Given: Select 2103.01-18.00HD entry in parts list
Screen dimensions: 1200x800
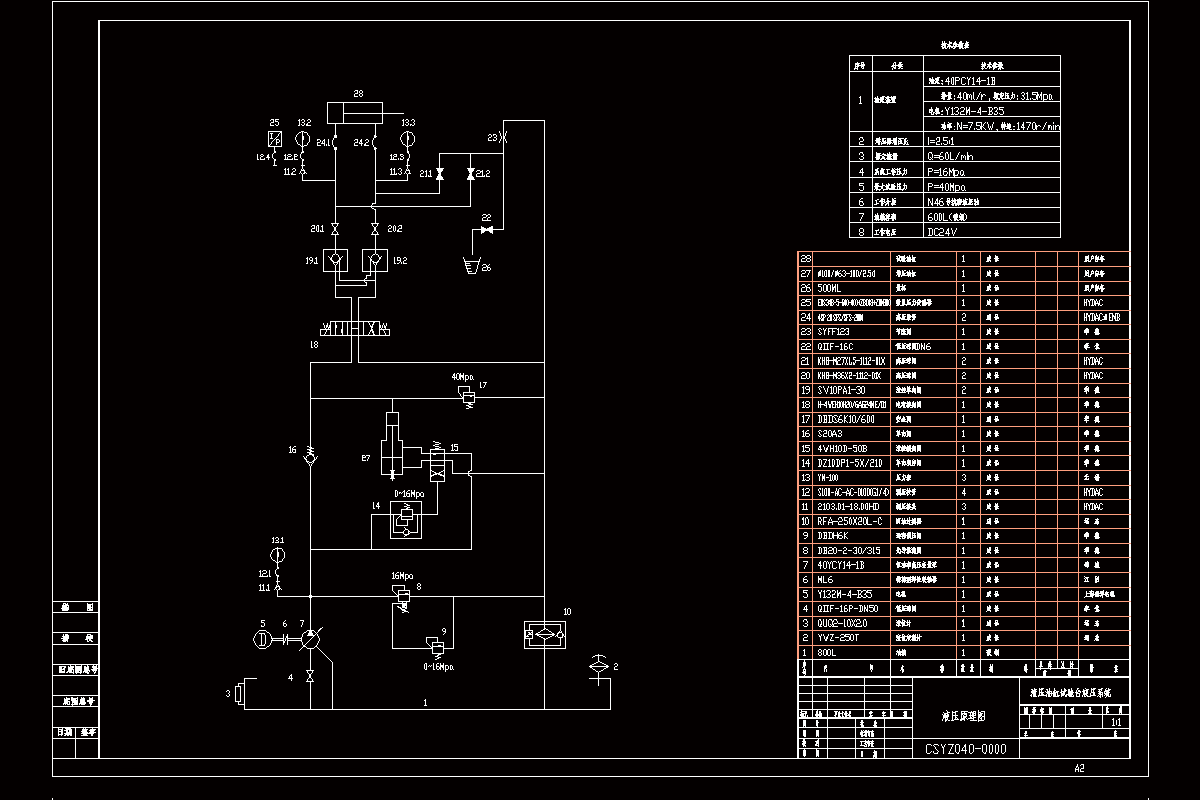Looking at the screenshot, I should point(848,507).
